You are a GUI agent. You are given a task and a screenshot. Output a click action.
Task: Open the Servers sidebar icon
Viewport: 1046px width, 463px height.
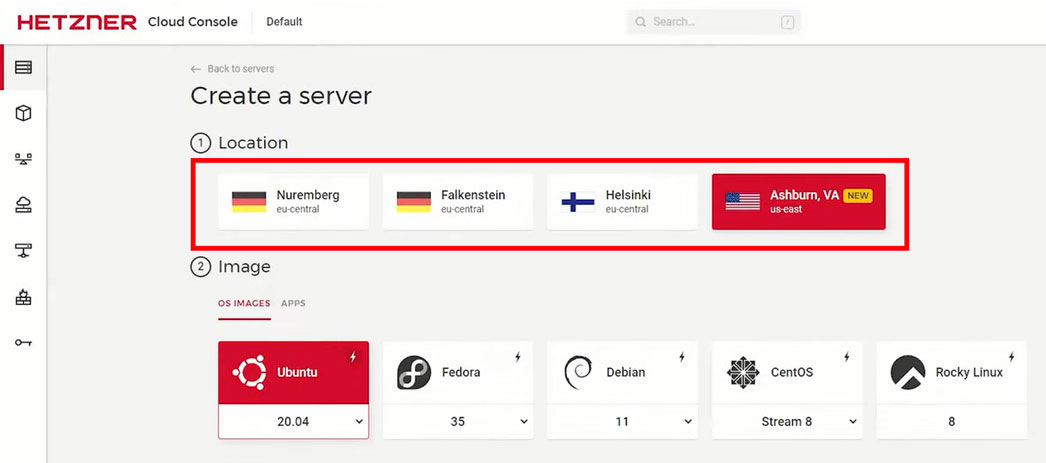click(23, 67)
